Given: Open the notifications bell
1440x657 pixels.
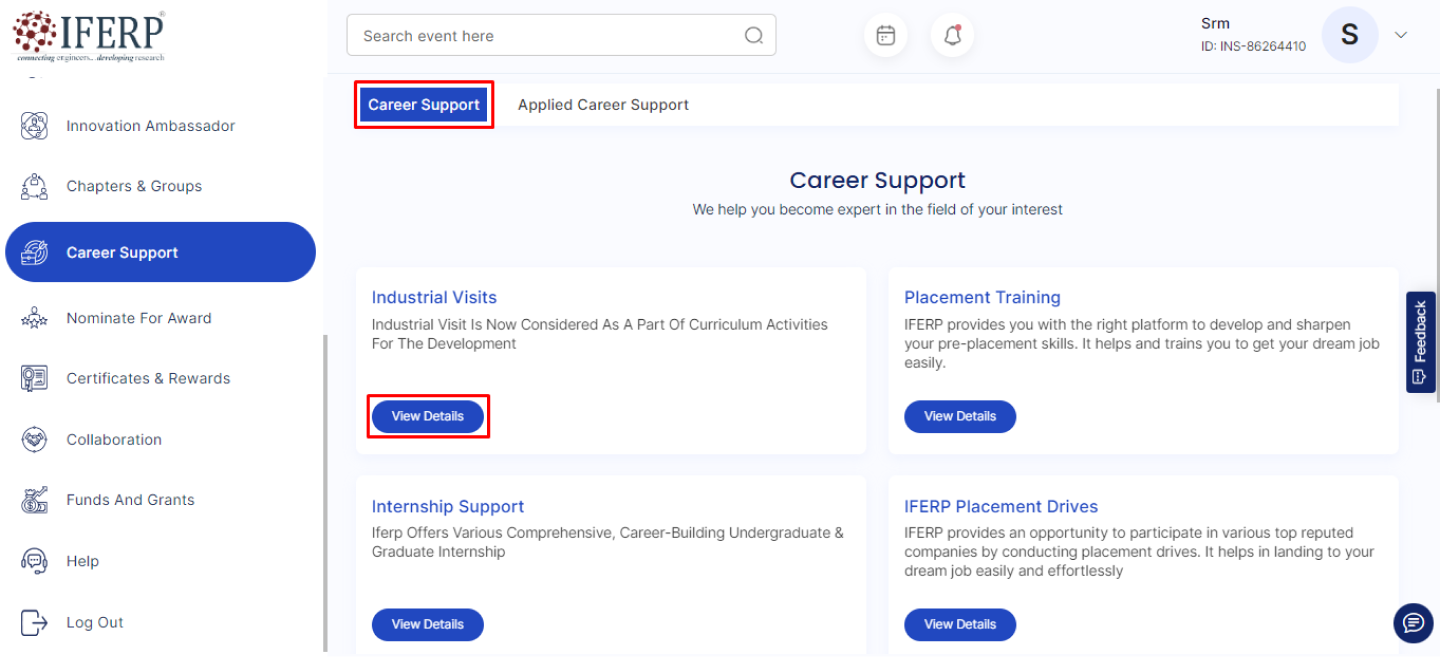Looking at the screenshot, I should pos(952,36).
